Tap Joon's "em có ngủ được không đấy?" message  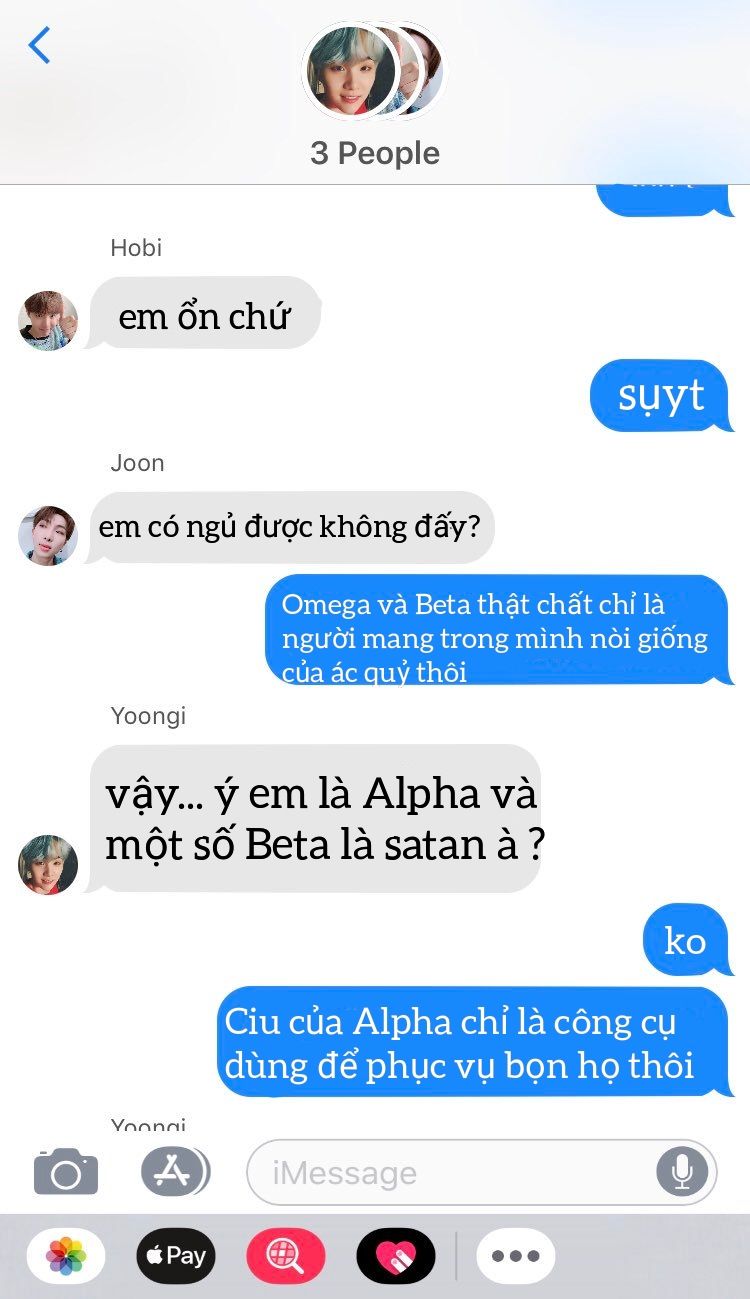(x=290, y=527)
